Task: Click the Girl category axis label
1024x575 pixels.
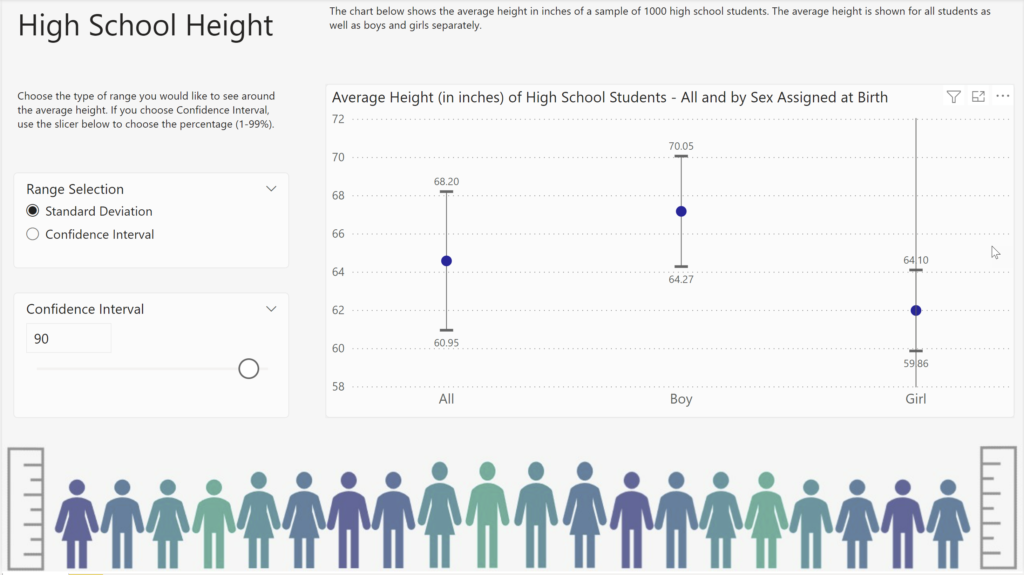Action: [x=916, y=399]
